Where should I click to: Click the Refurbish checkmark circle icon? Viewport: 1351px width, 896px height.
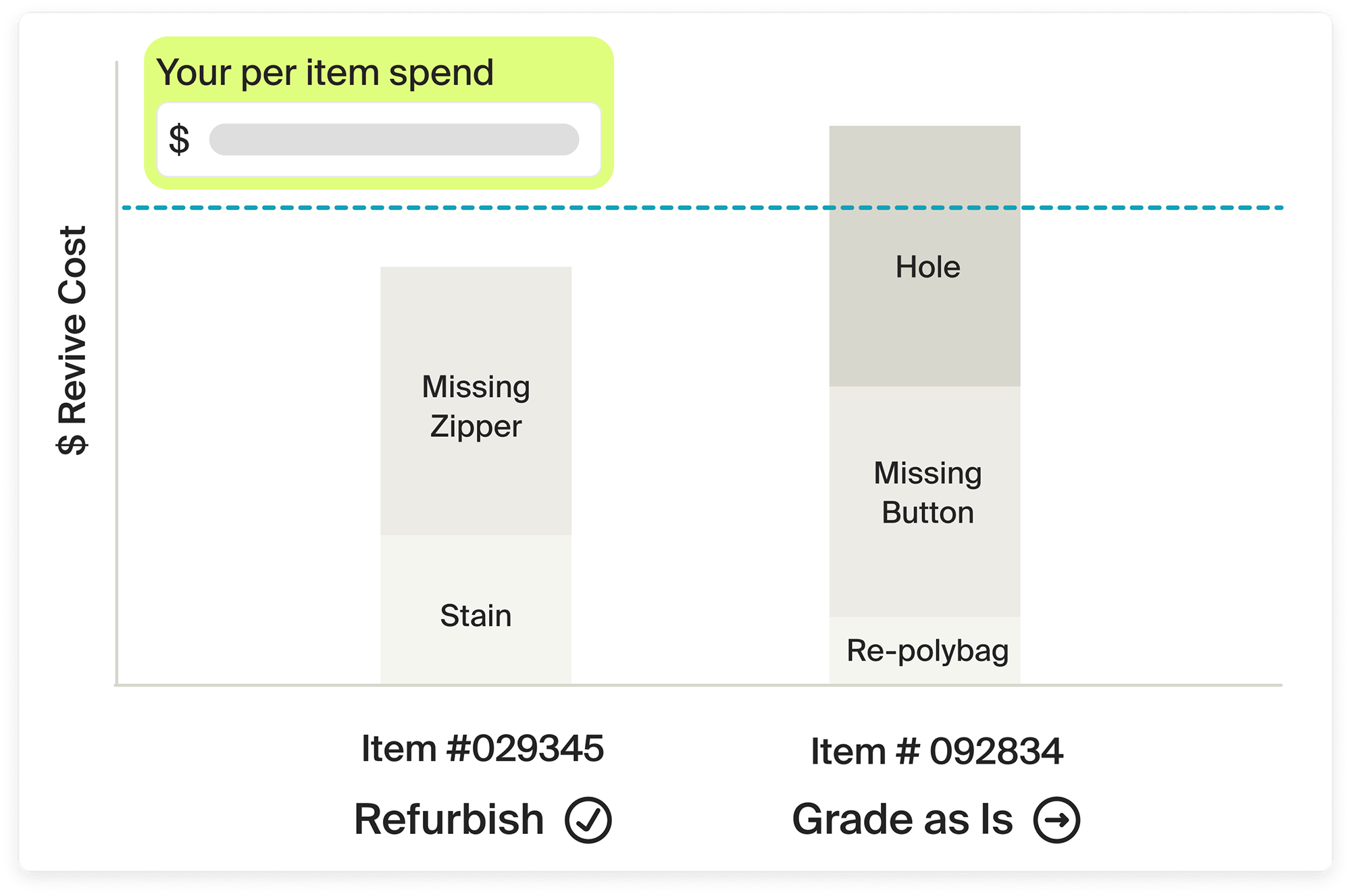coord(588,820)
